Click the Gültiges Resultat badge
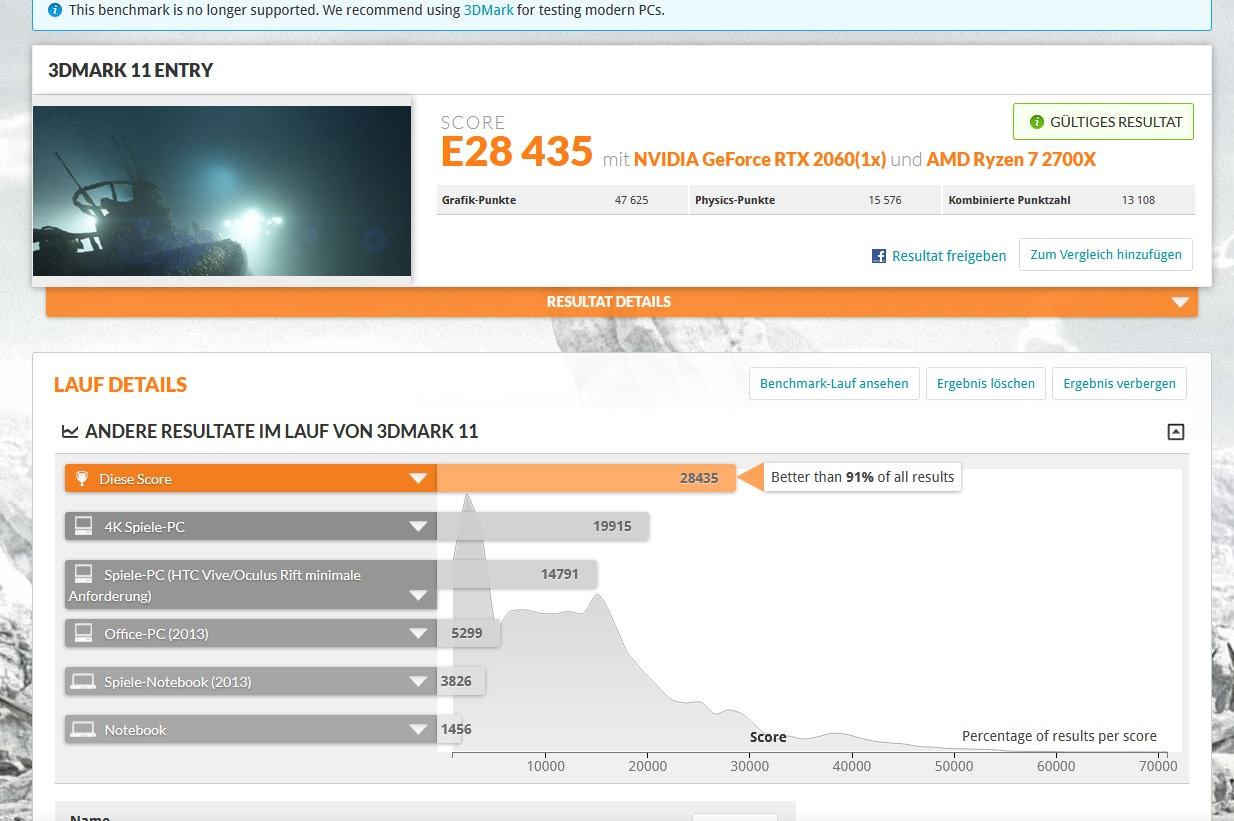Image resolution: width=1234 pixels, height=821 pixels. (x=1103, y=122)
